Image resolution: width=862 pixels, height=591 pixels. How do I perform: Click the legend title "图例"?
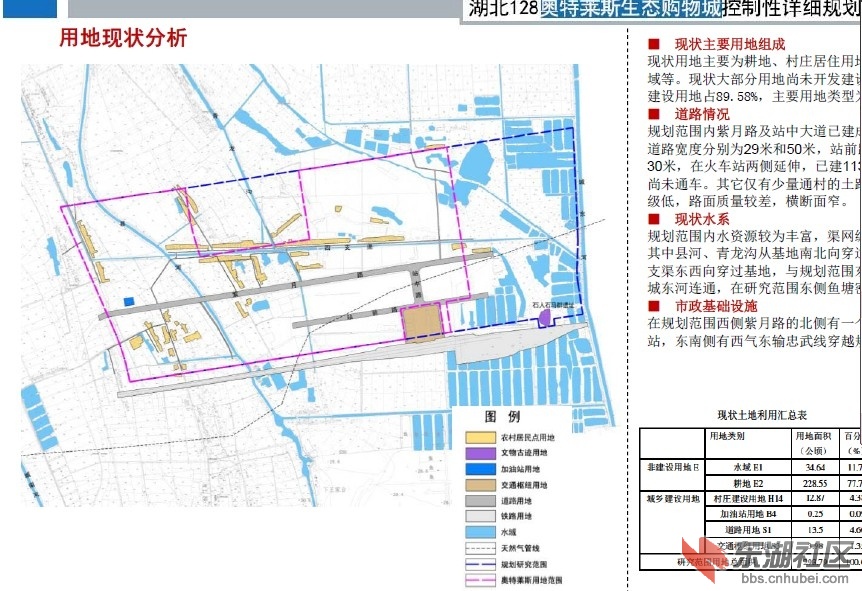[x=502, y=416]
